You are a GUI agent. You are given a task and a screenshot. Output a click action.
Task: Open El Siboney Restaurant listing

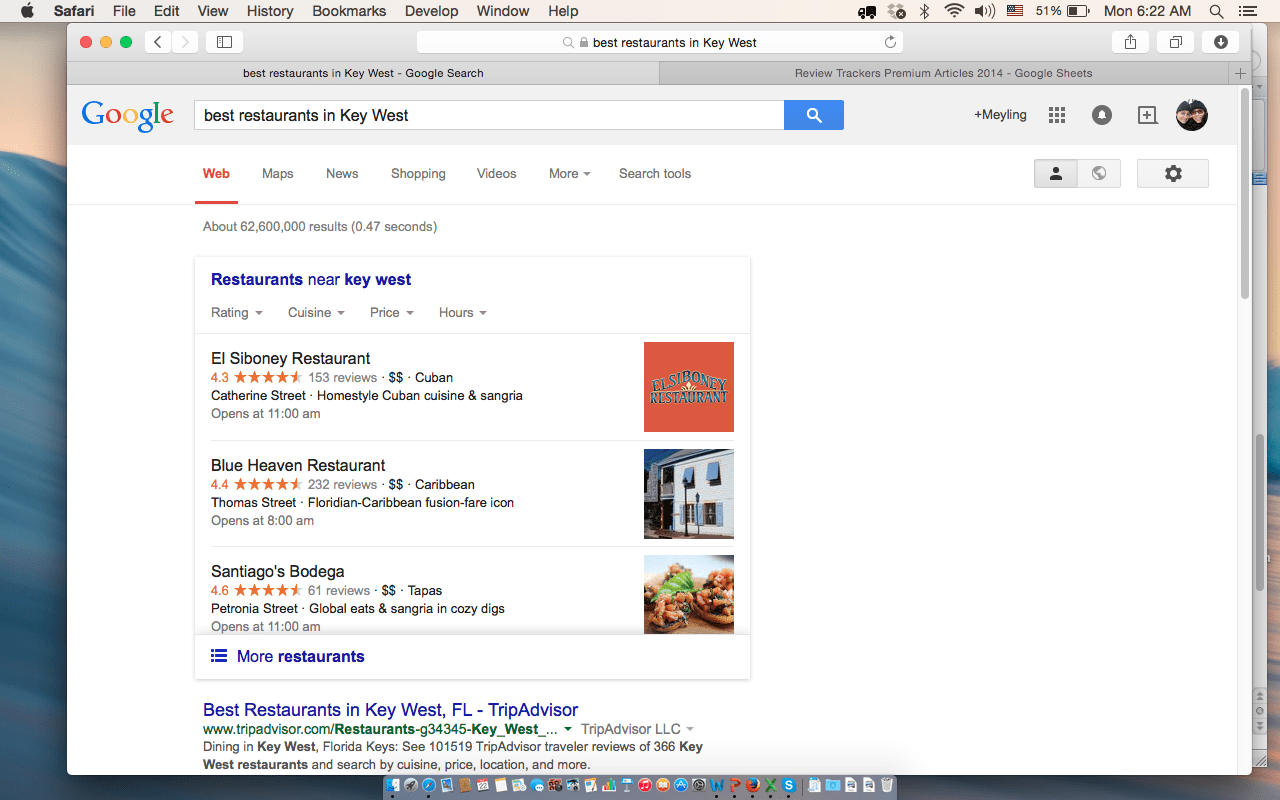[291, 358]
